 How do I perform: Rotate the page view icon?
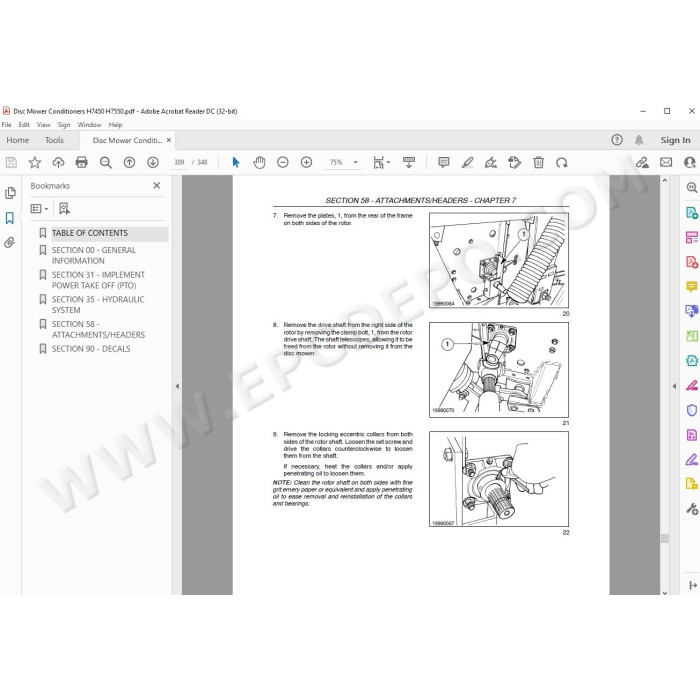[x=562, y=162]
